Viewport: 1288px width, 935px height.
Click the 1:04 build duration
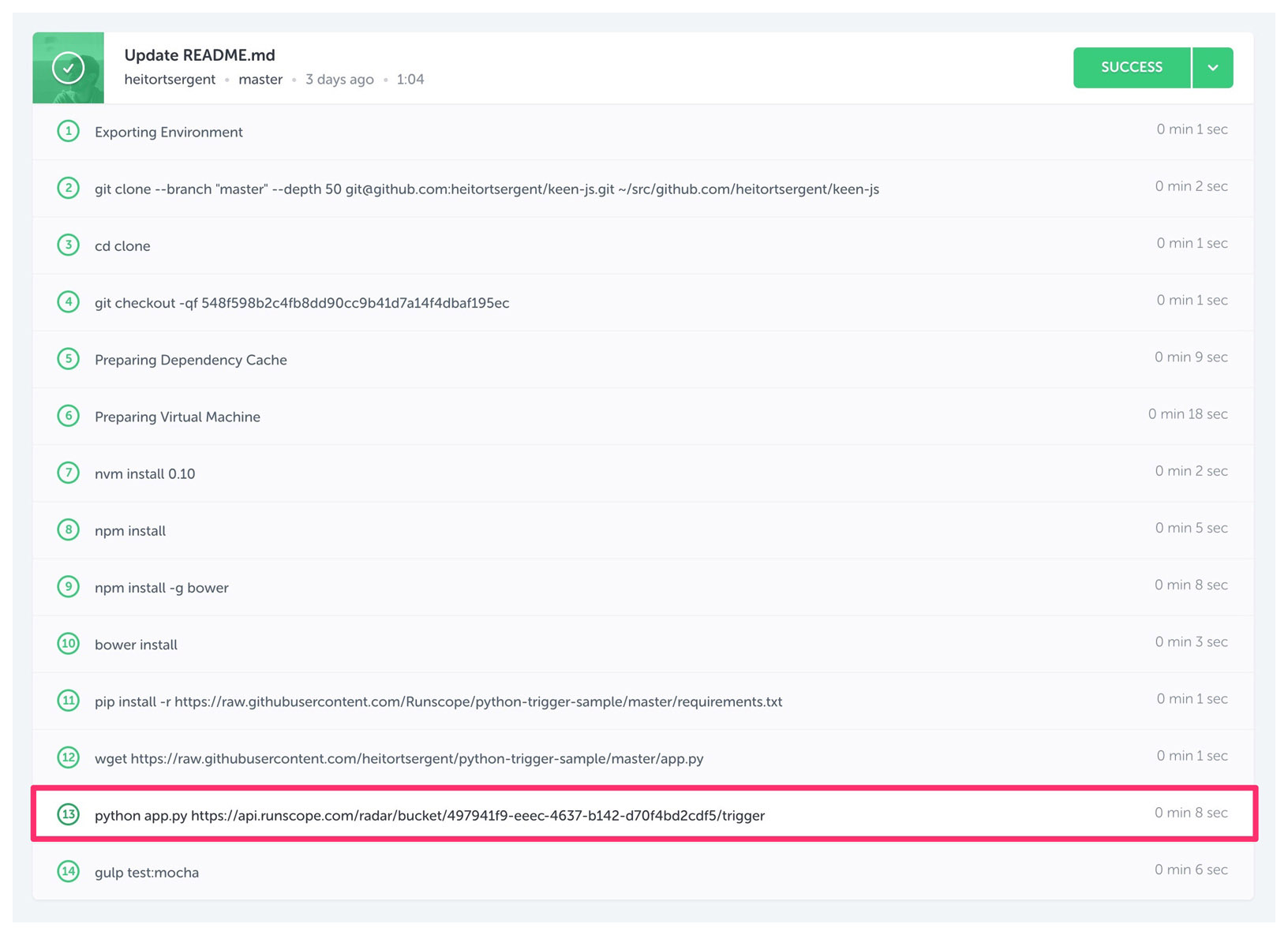point(410,80)
